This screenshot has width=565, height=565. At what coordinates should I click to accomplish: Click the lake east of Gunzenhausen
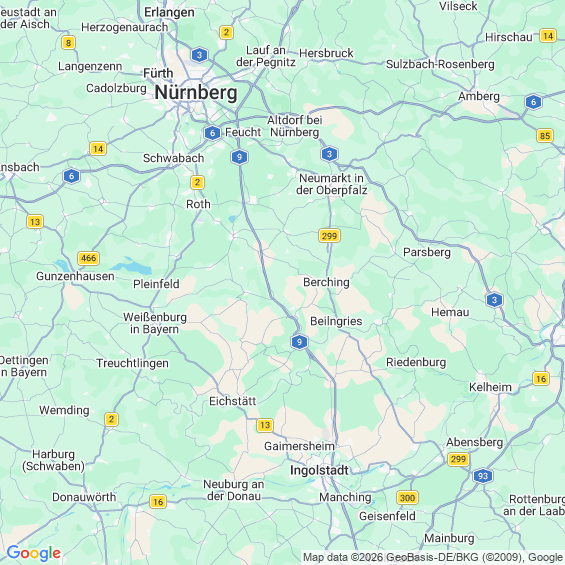pyautogui.click(x=133, y=267)
